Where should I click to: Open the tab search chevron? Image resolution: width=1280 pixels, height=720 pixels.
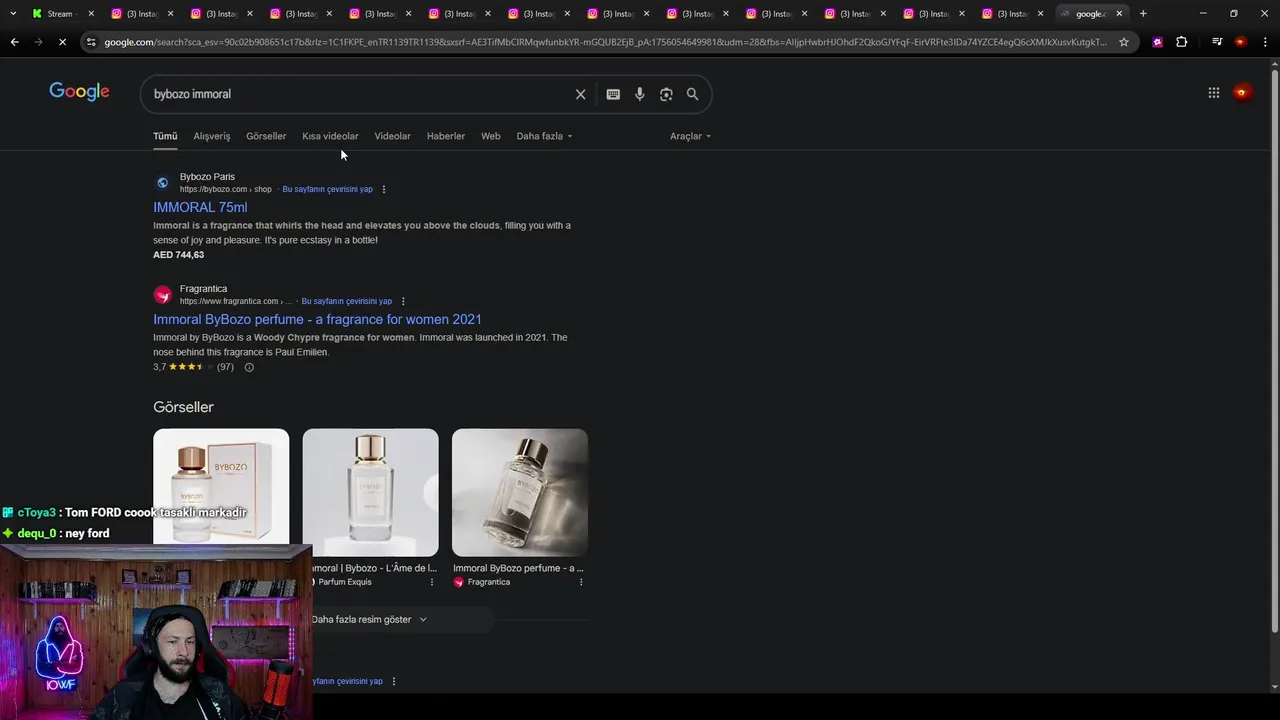pos(13,14)
